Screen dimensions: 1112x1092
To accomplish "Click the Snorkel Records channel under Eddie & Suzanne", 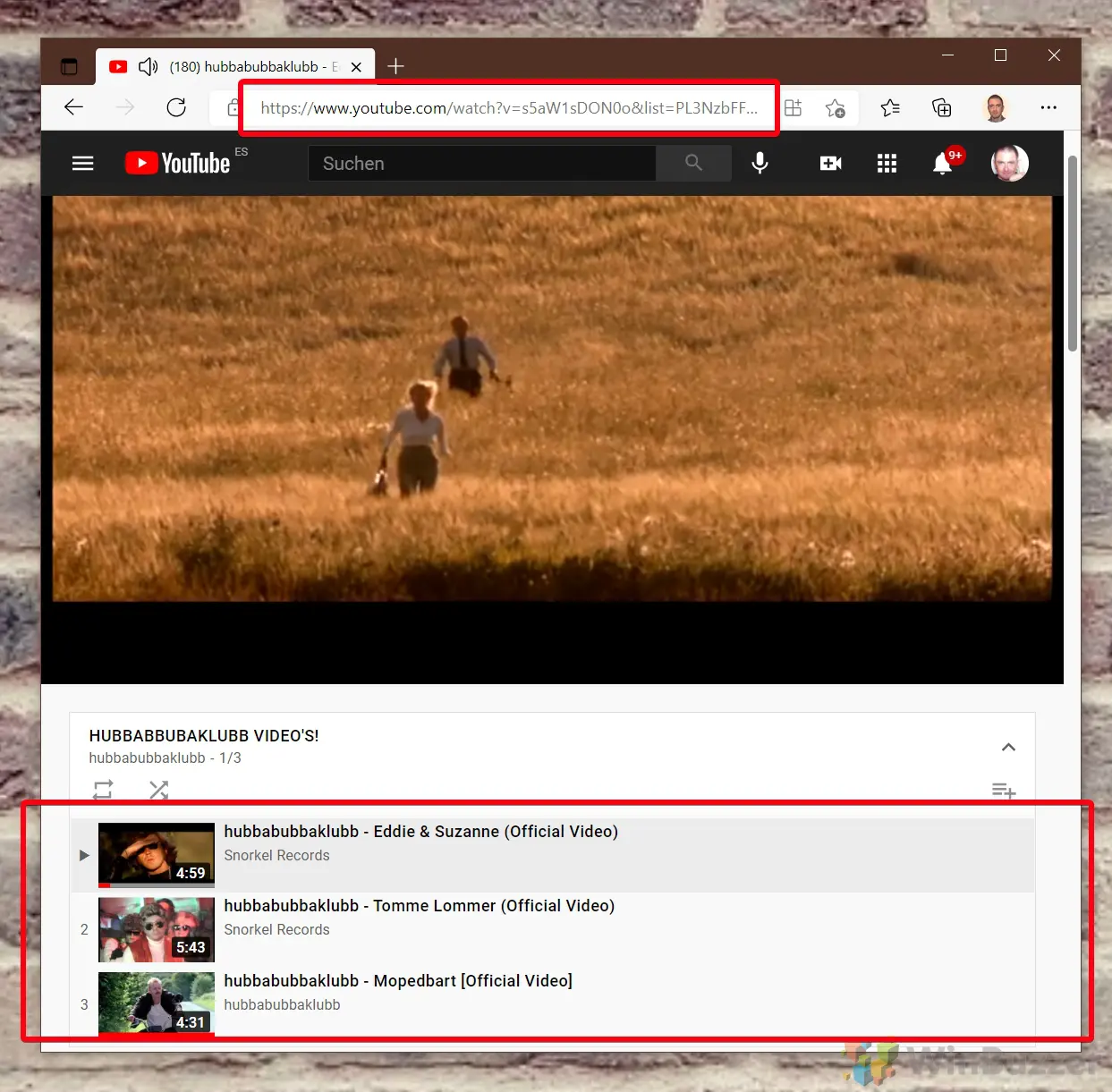I will click(276, 856).
